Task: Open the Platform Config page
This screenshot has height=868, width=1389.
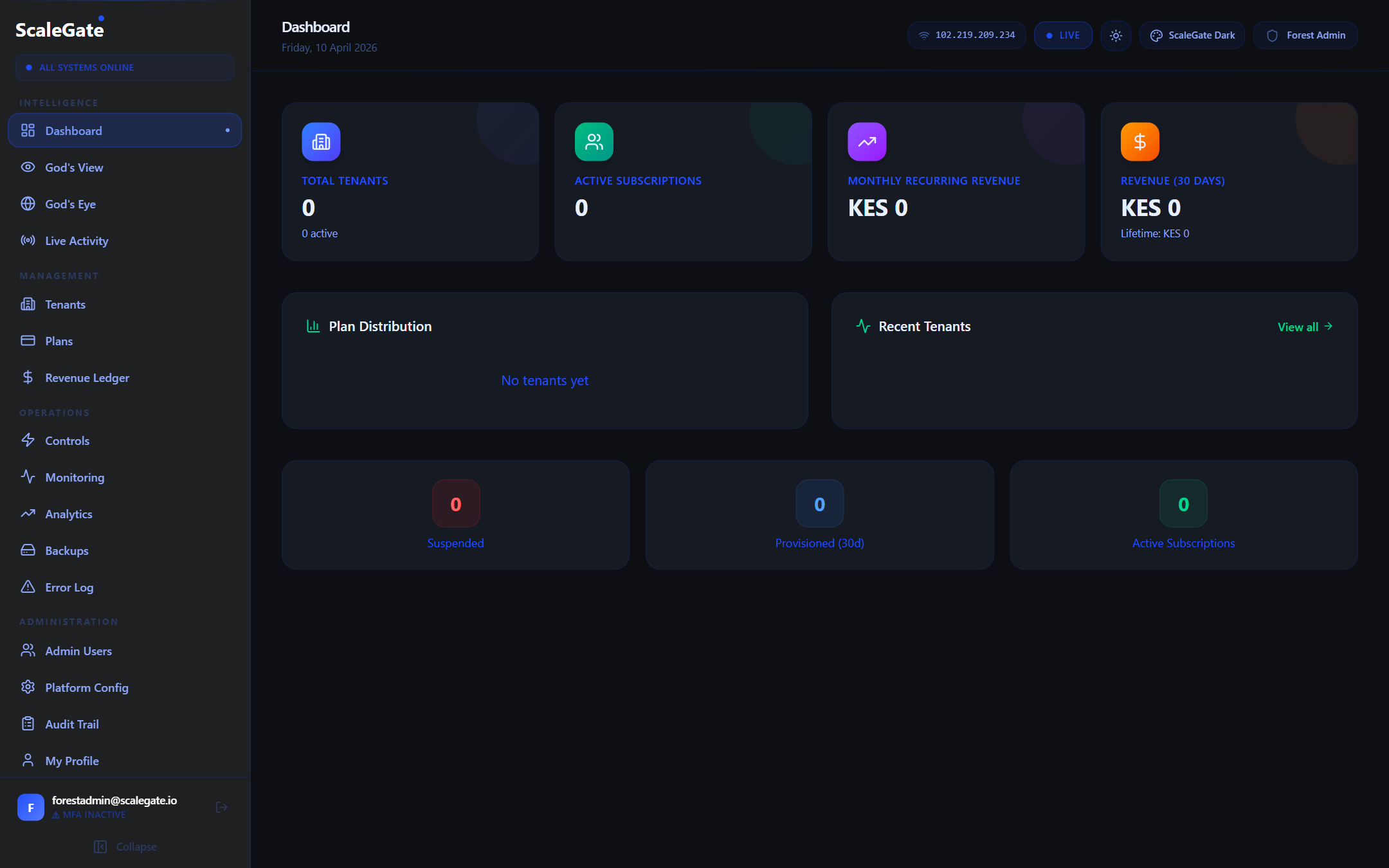Action: (87, 687)
